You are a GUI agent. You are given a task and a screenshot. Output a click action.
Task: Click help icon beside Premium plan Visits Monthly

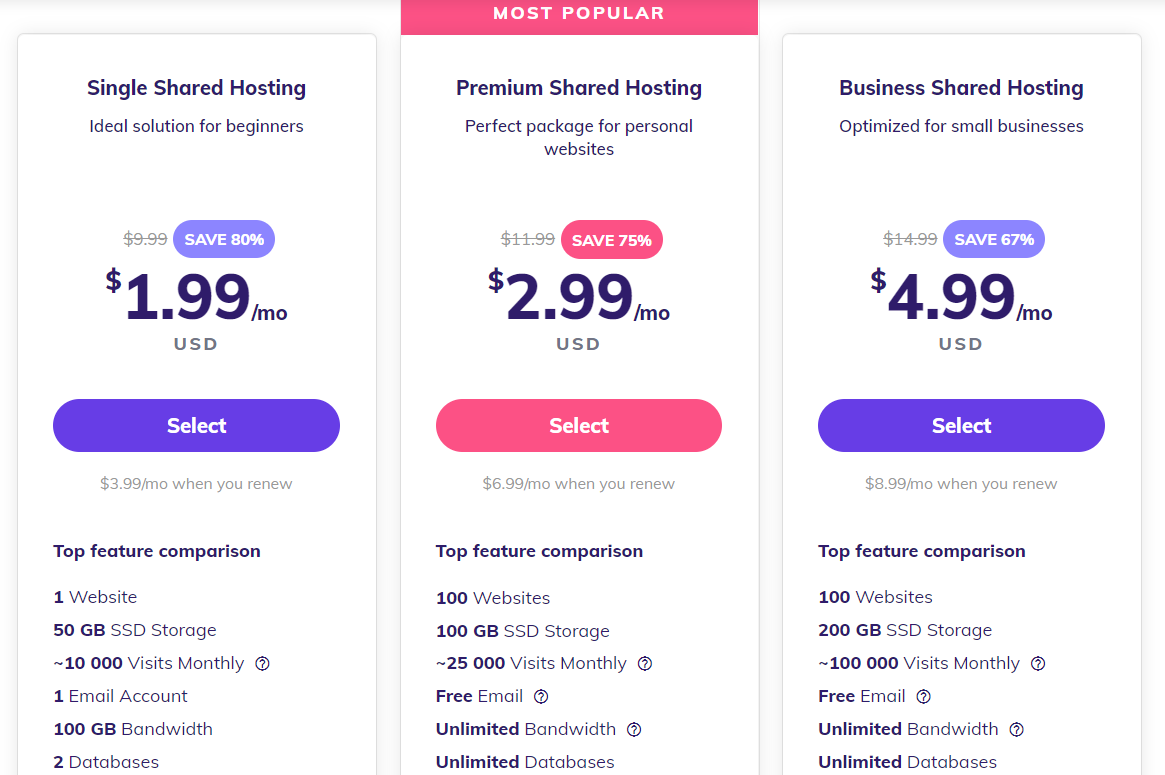(645, 663)
